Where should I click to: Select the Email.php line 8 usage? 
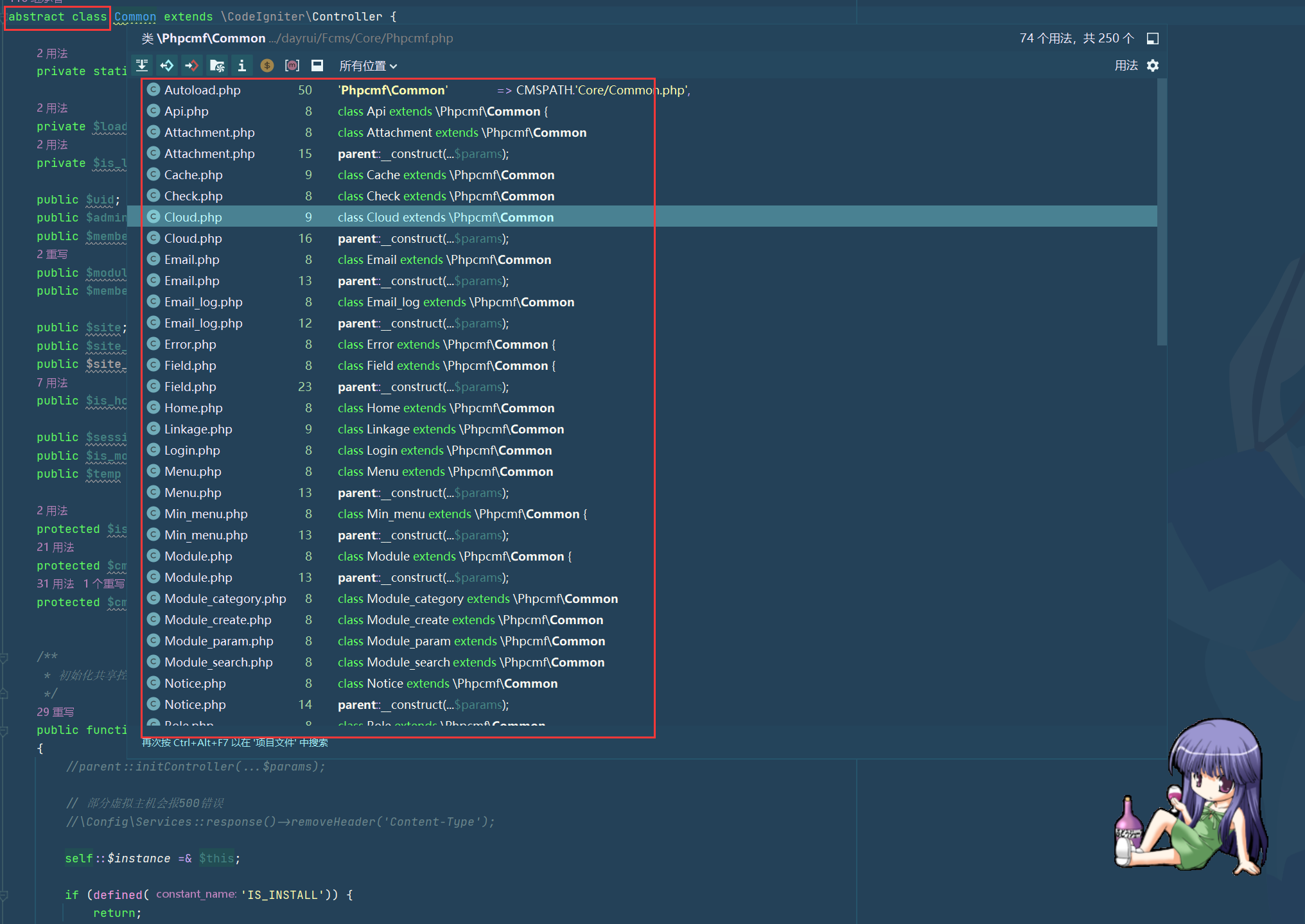tap(642, 259)
